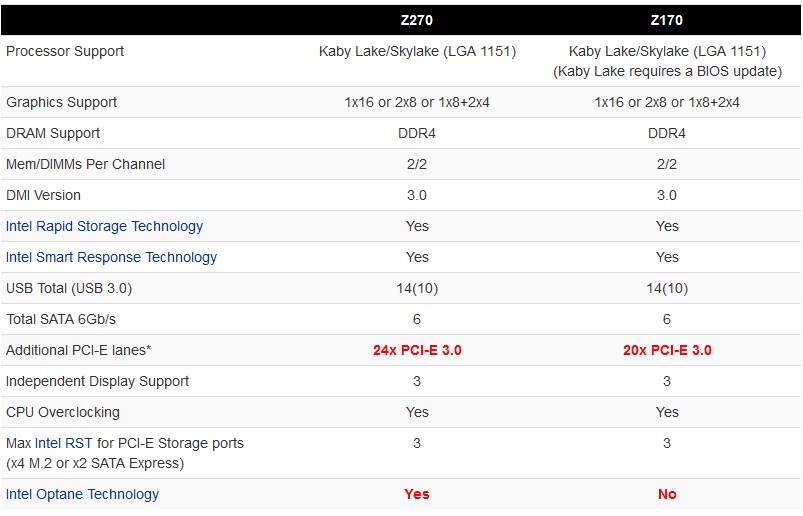The height and width of the screenshot is (516, 803).
Task: Click the Kaby Lake BIOS update note
Action: [667, 71]
